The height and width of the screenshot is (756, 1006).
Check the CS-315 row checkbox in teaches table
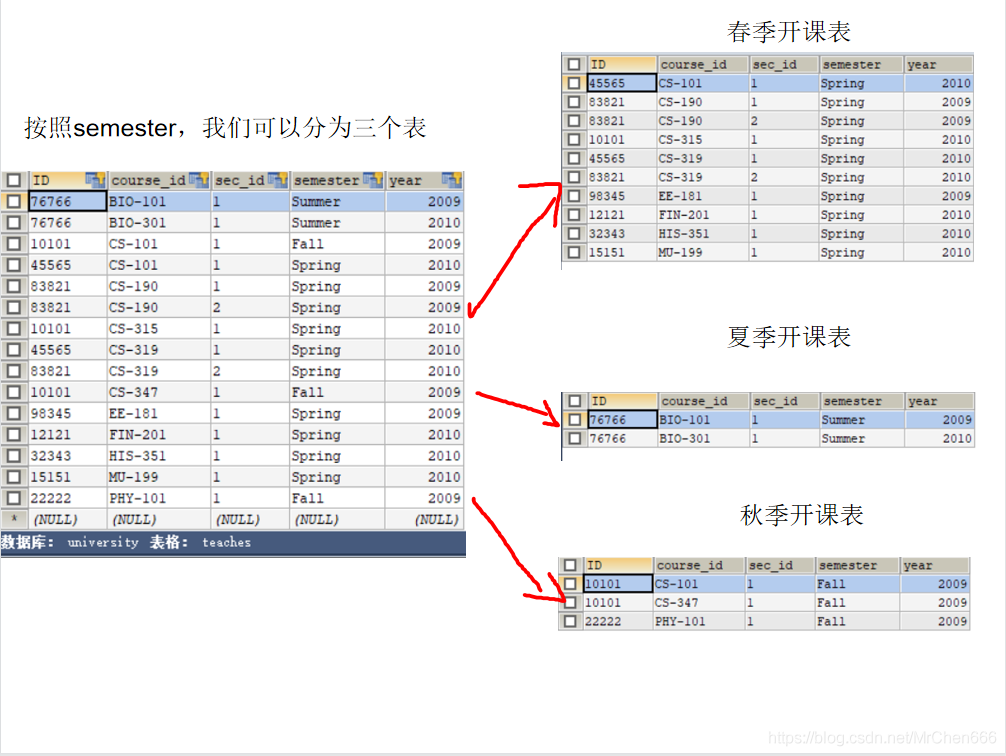(x=13, y=329)
